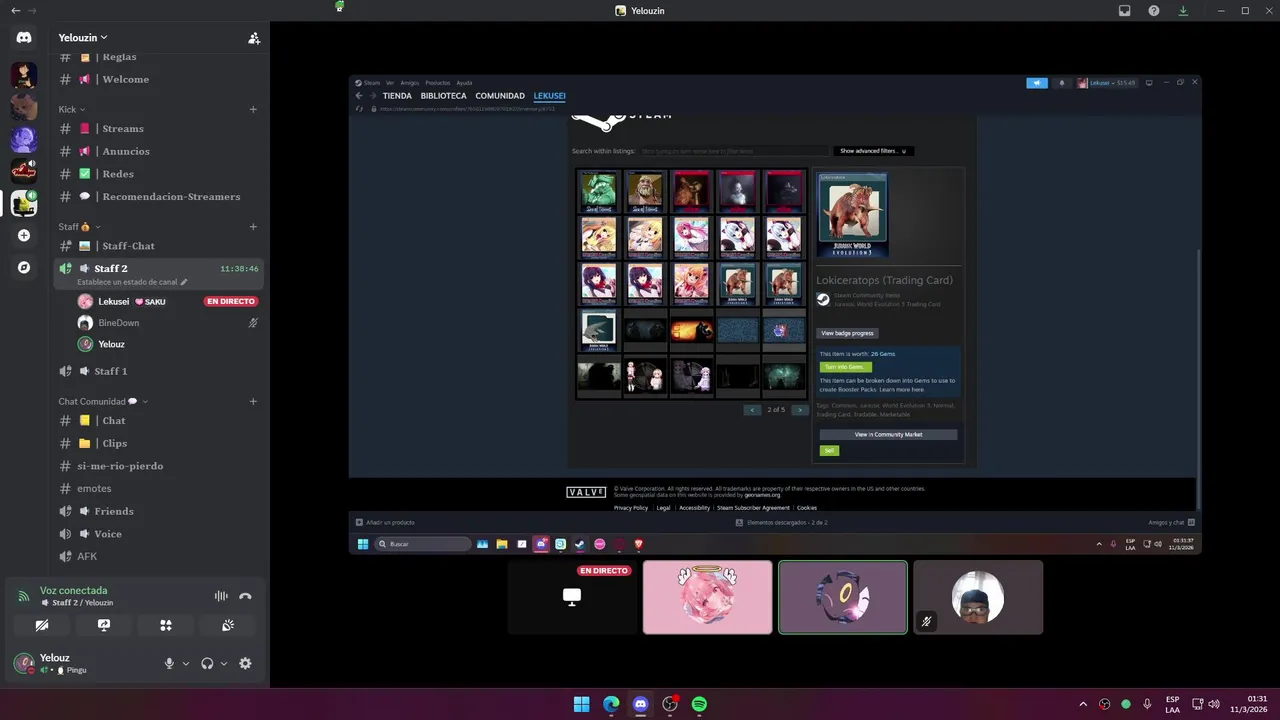Open the Staff-Chat channel
This screenshot has width=1280, height=720.
coord(160,246)
